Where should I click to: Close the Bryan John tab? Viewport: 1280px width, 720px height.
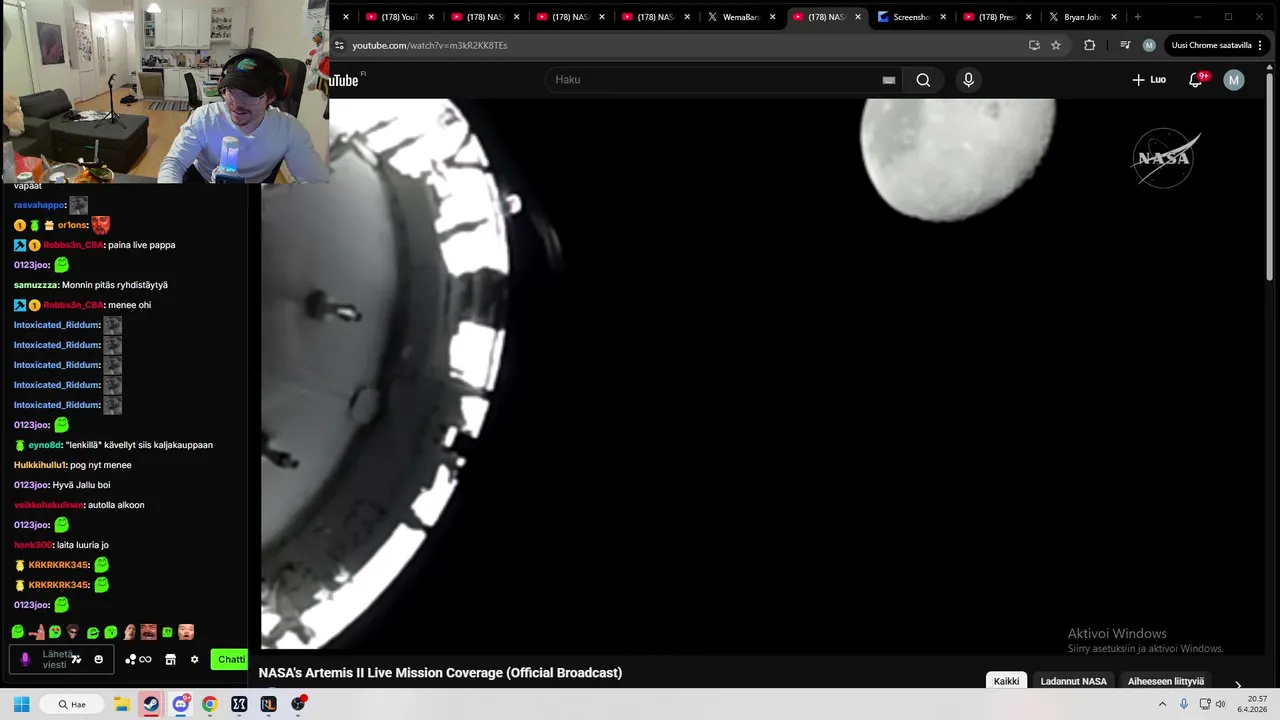click(x=1114, y=17)
